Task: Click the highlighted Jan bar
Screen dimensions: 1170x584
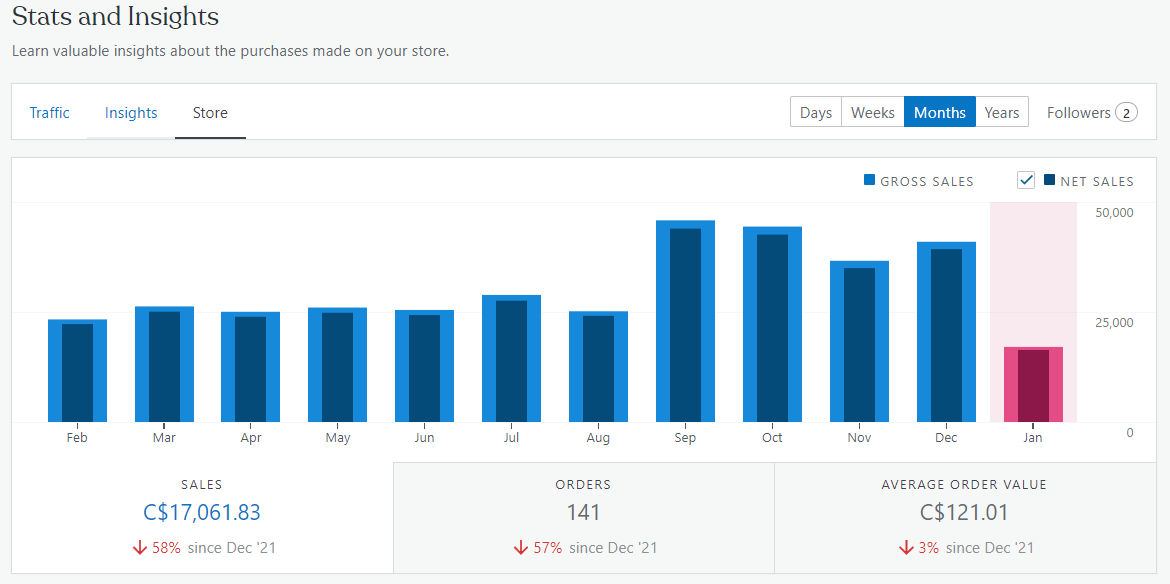Action: tap(1033, 385)
